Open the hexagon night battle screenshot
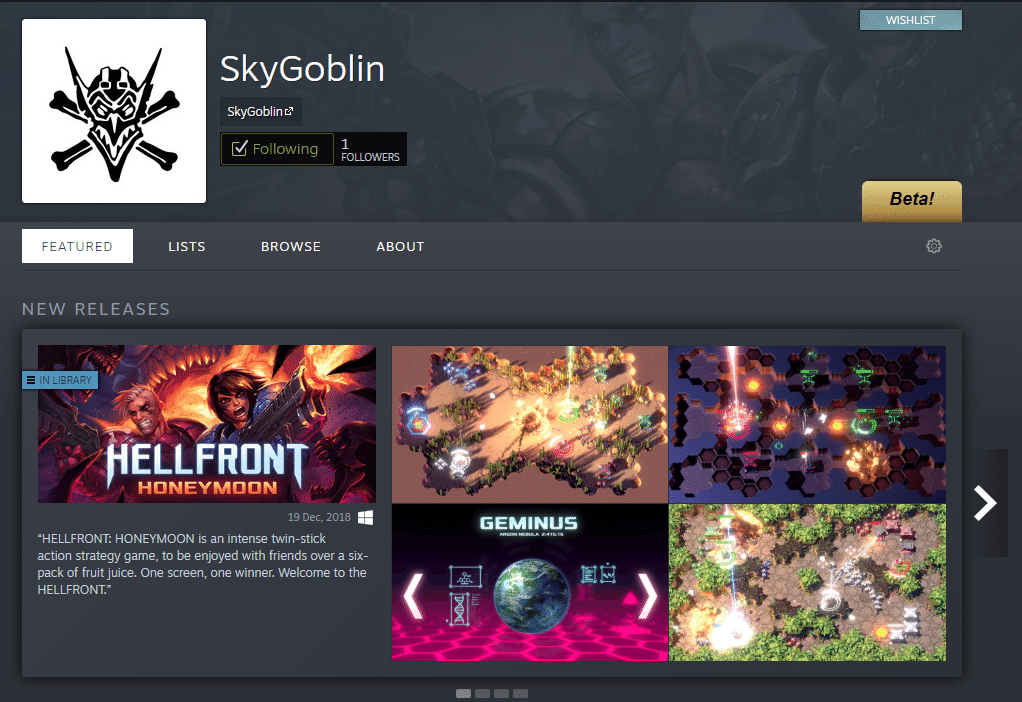Image resolution: width=1022 pixels, height=702 pixels. pyautogui.click(x=808, y=424)
